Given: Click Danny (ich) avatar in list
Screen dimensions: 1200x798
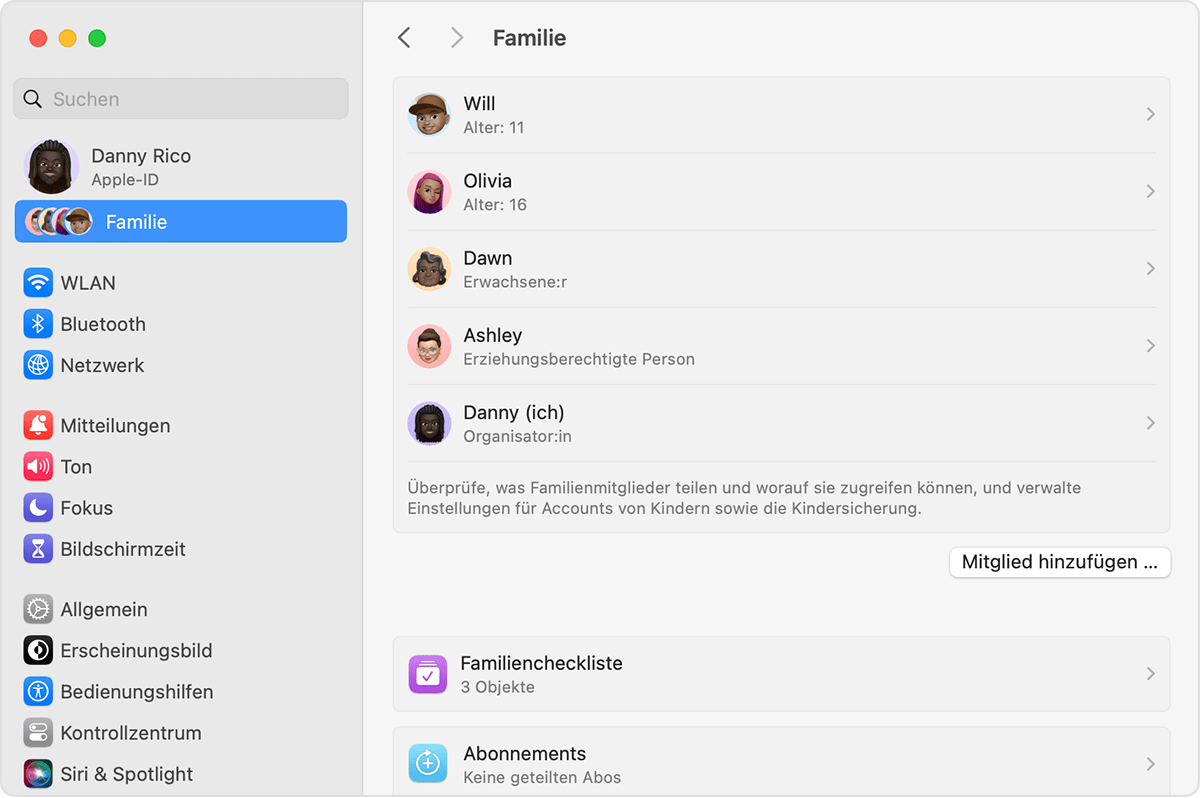Looking at the screenshot, I should (x=429, y=423).
